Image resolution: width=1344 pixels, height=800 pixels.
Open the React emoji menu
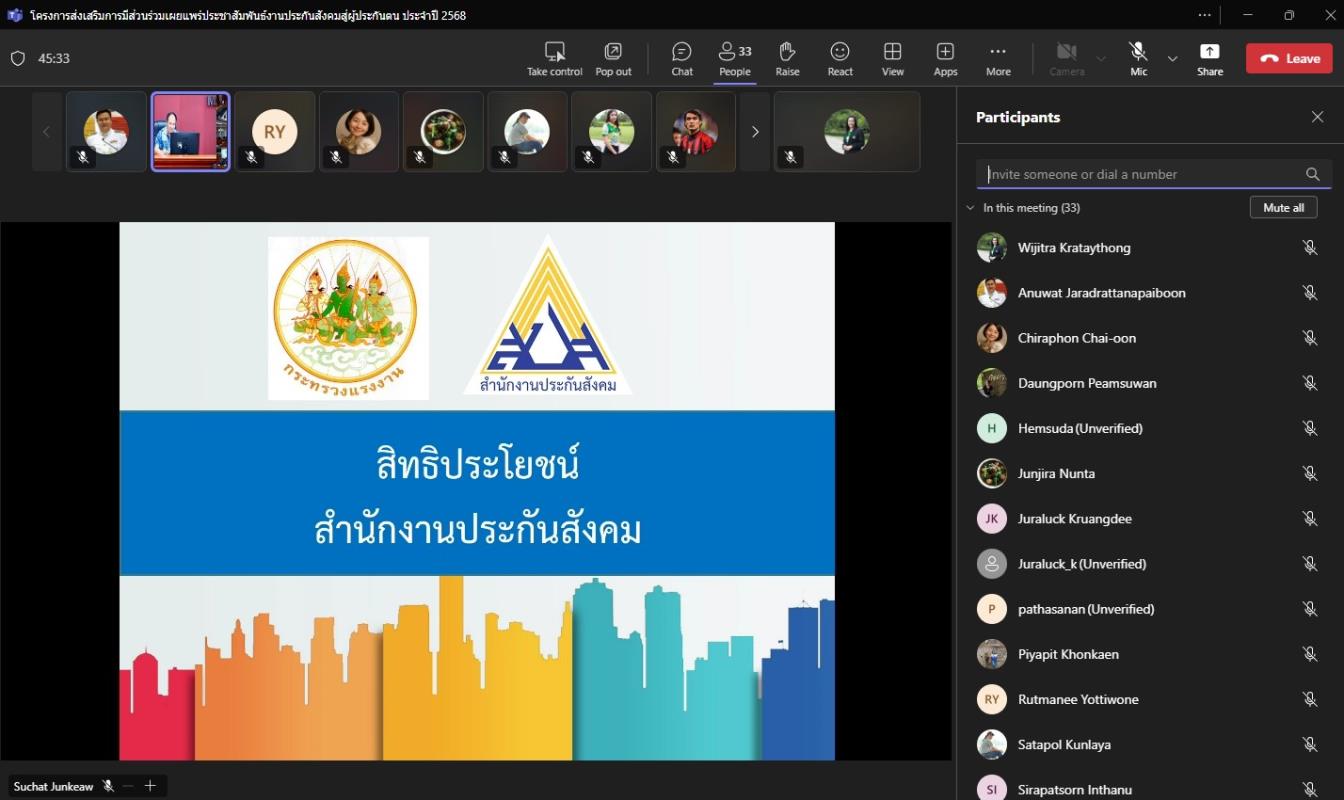click(x=840, y=59)
